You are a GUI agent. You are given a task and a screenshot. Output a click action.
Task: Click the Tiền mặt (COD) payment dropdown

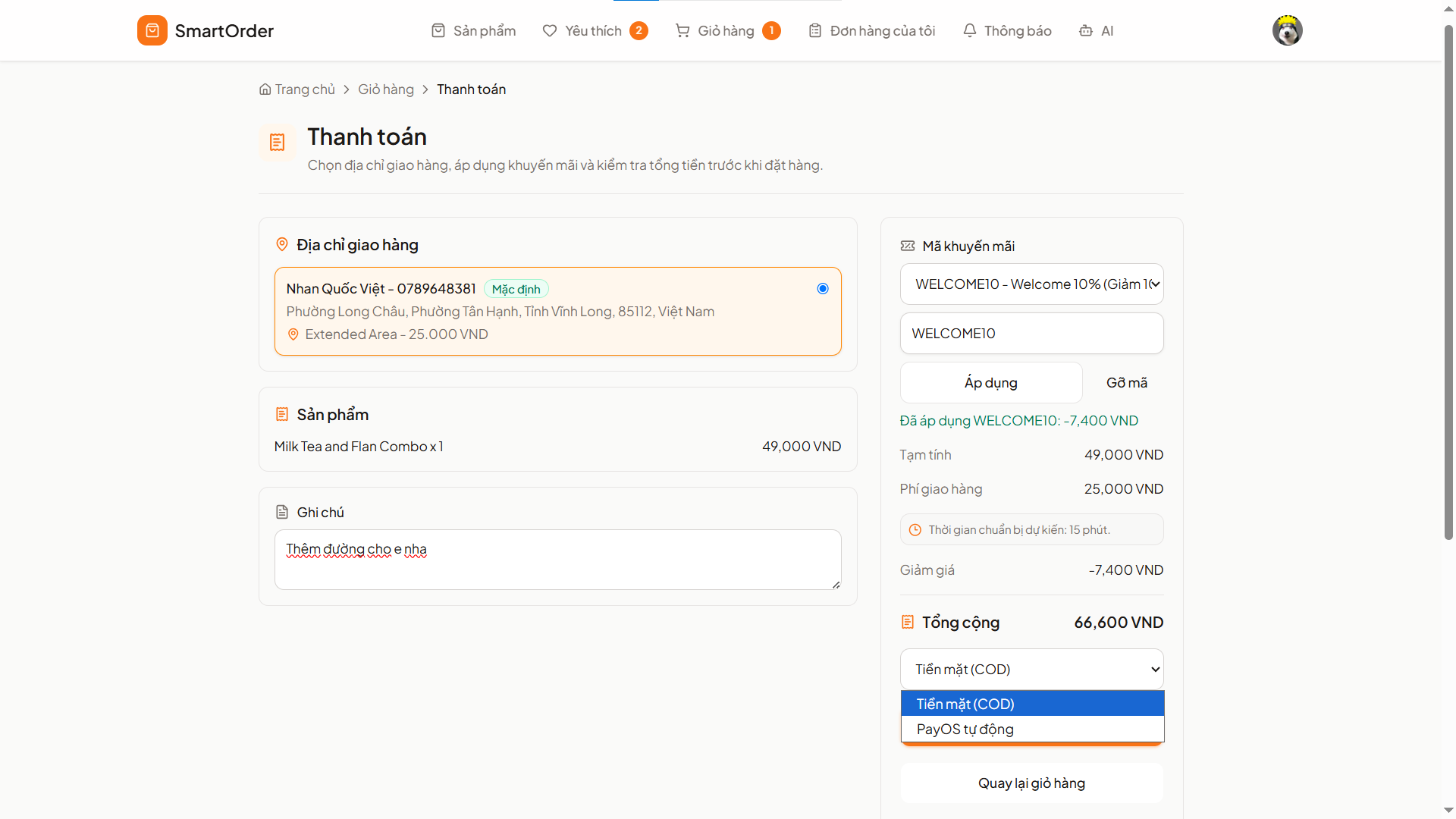[x=1031, y=669]
